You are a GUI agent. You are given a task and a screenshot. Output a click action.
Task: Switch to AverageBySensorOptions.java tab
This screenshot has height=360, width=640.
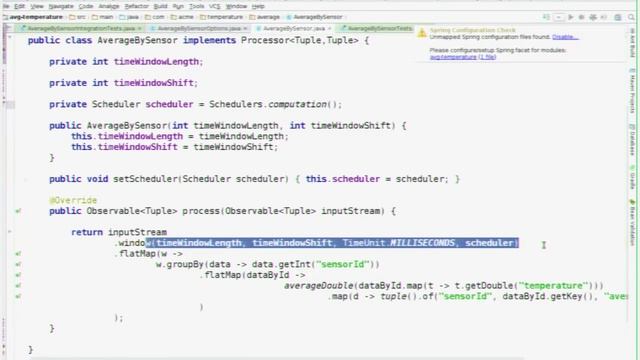tap(199, 28)
